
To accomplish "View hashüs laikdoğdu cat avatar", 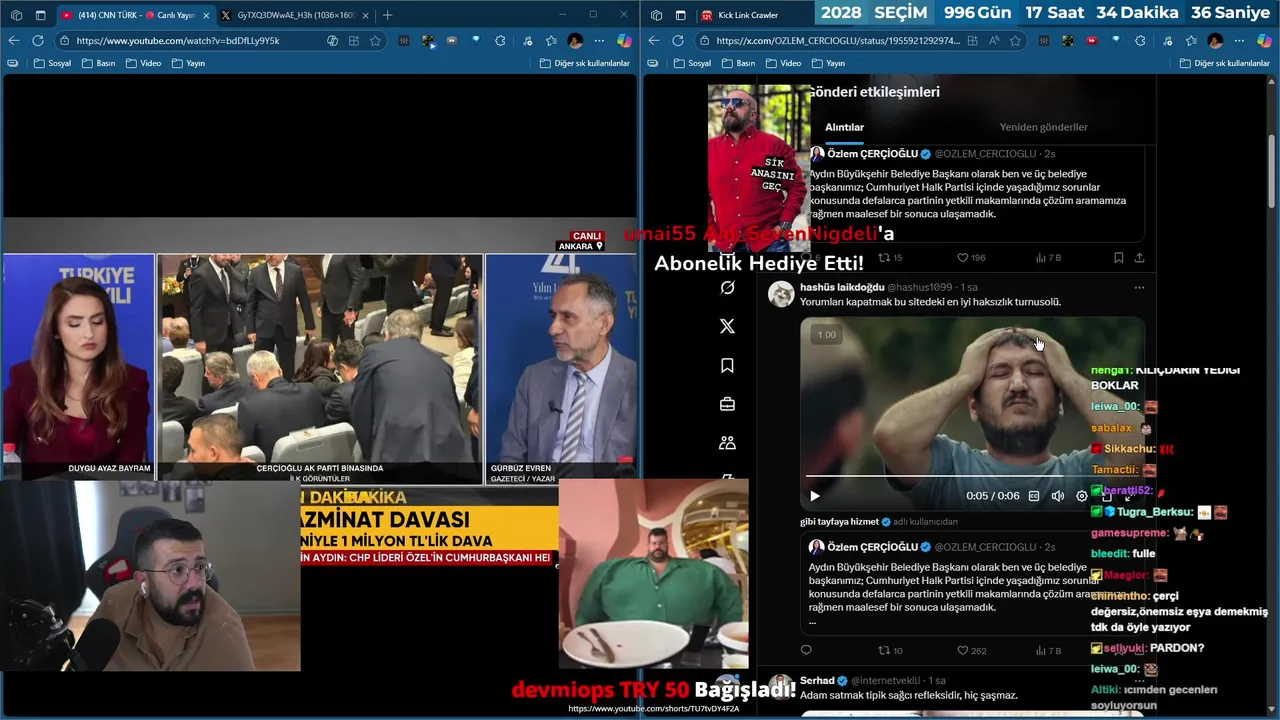I will point(781,293).
